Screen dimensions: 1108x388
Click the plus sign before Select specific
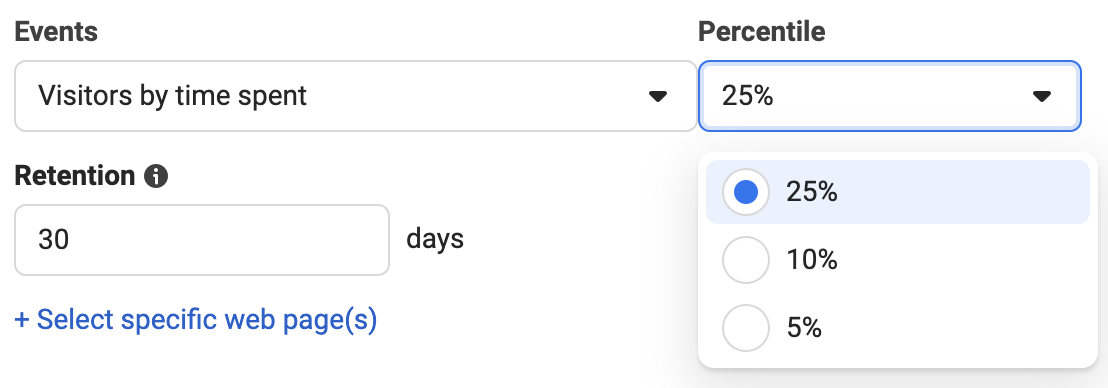click(x=22, y=321)
